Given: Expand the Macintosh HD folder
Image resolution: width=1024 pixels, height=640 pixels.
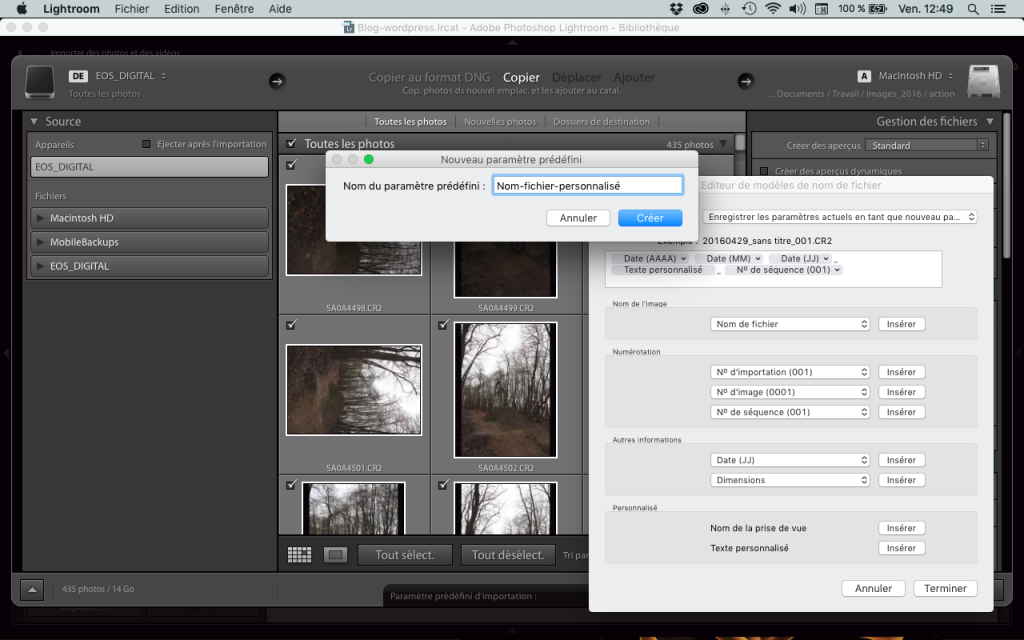Looking at the screenshot, I should coord(40,218).
